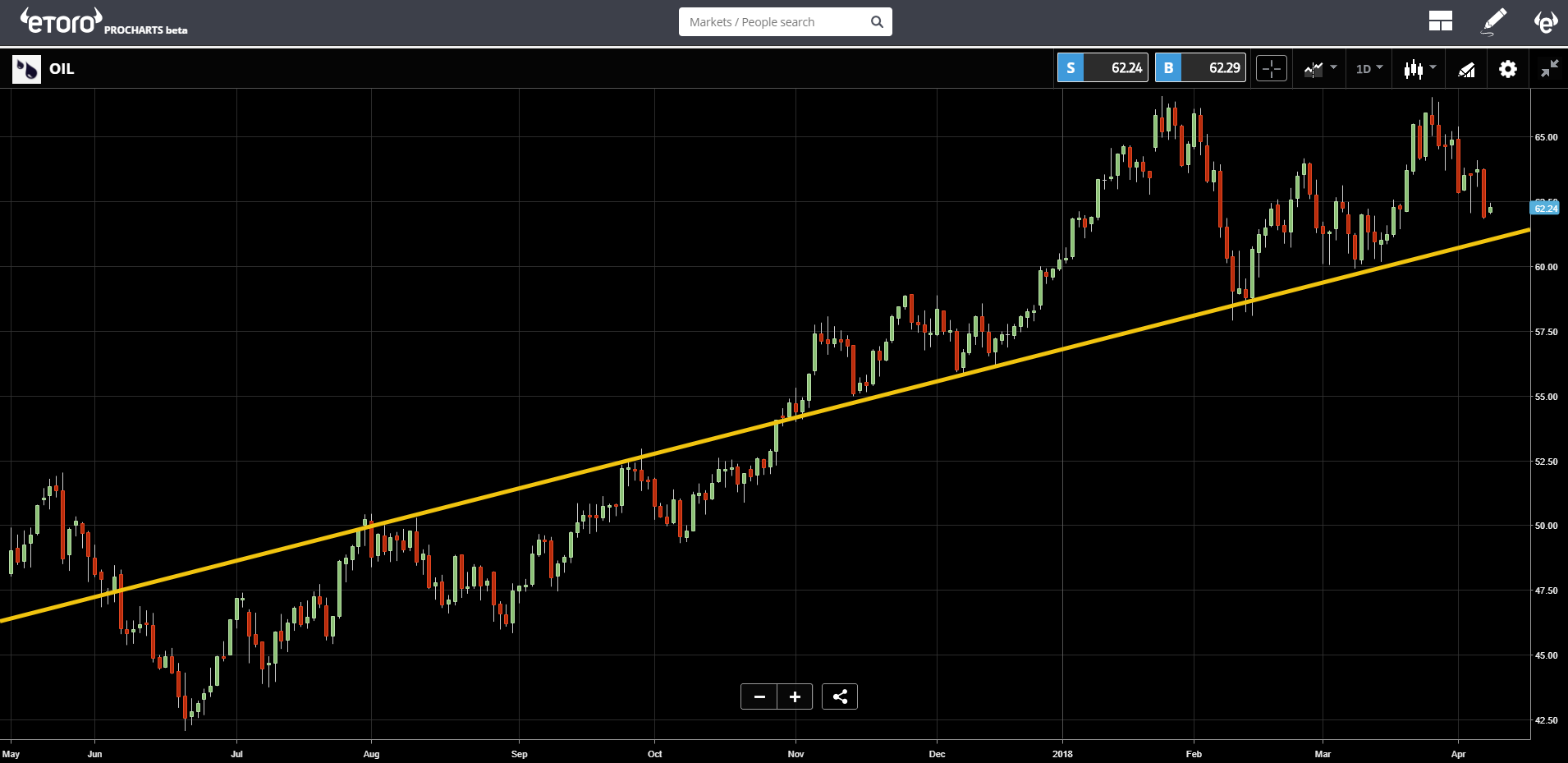The image size is (1568, 763).
Task: Click the 45.00 price axis label
Action: click(1546, 655)
